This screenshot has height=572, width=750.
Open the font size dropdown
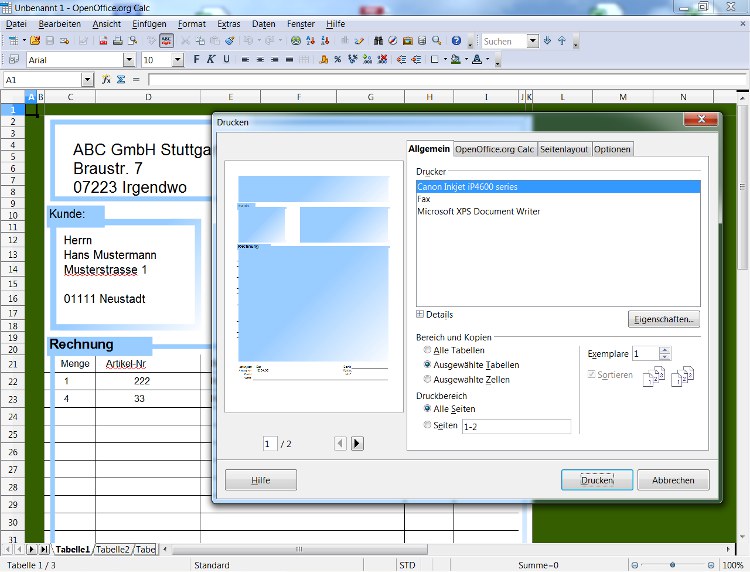[x=178, y=60]
